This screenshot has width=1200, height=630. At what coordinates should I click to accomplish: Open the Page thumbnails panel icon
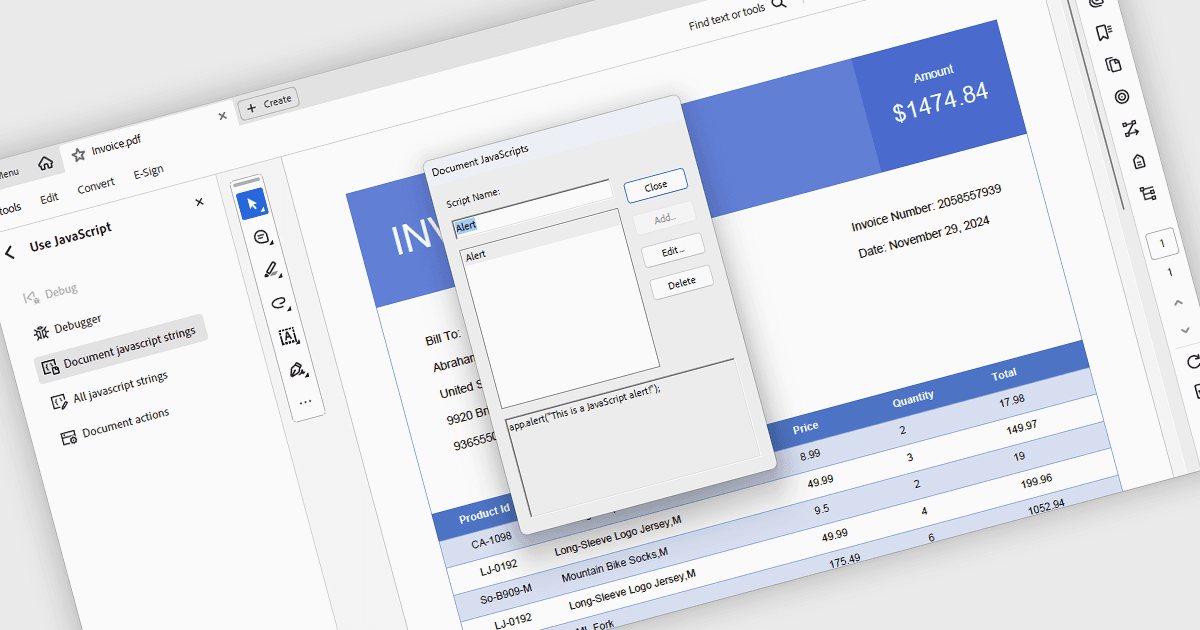[1113, 65]
